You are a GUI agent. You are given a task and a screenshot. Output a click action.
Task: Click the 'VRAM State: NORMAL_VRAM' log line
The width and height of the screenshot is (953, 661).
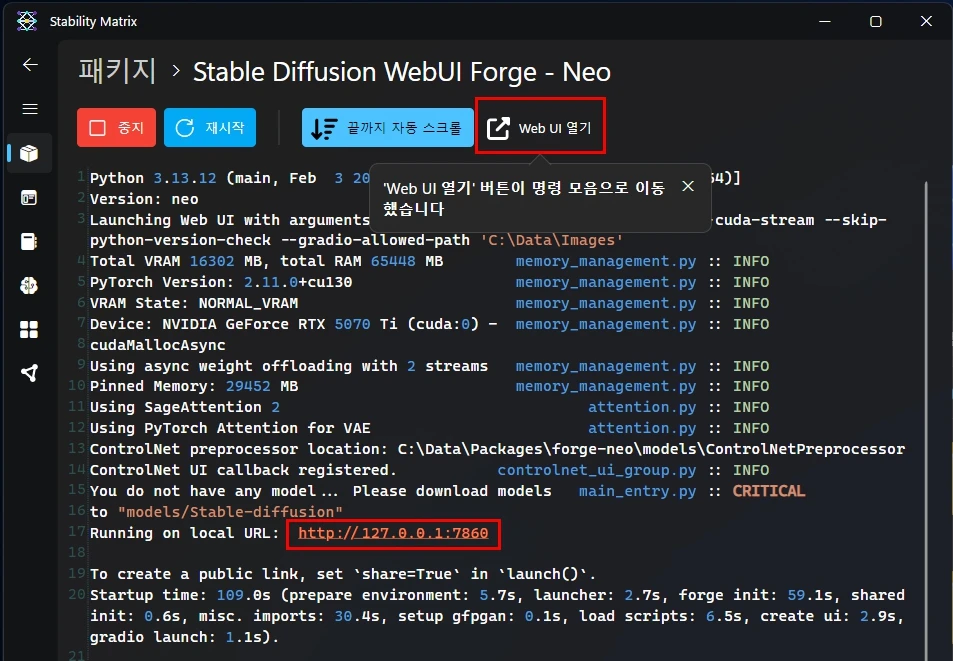point(194,303)
